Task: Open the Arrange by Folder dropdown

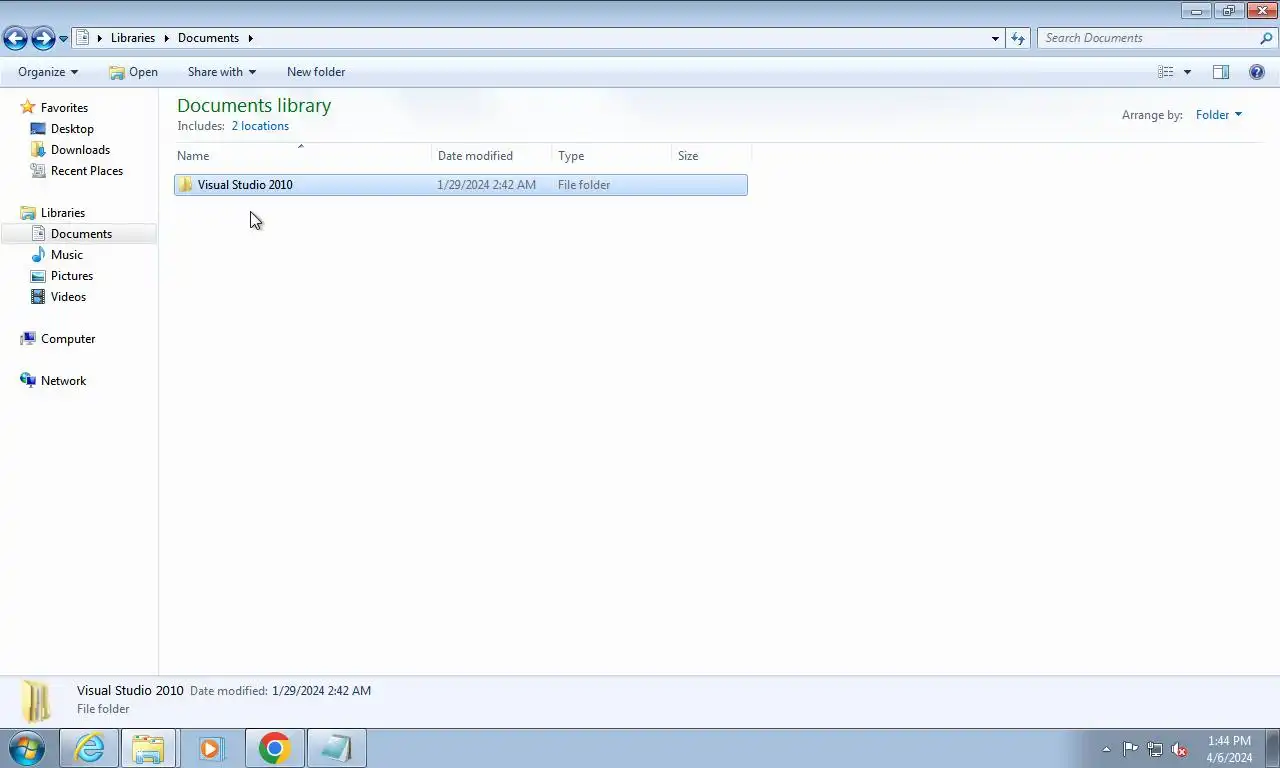Action: coord(1218,115)
